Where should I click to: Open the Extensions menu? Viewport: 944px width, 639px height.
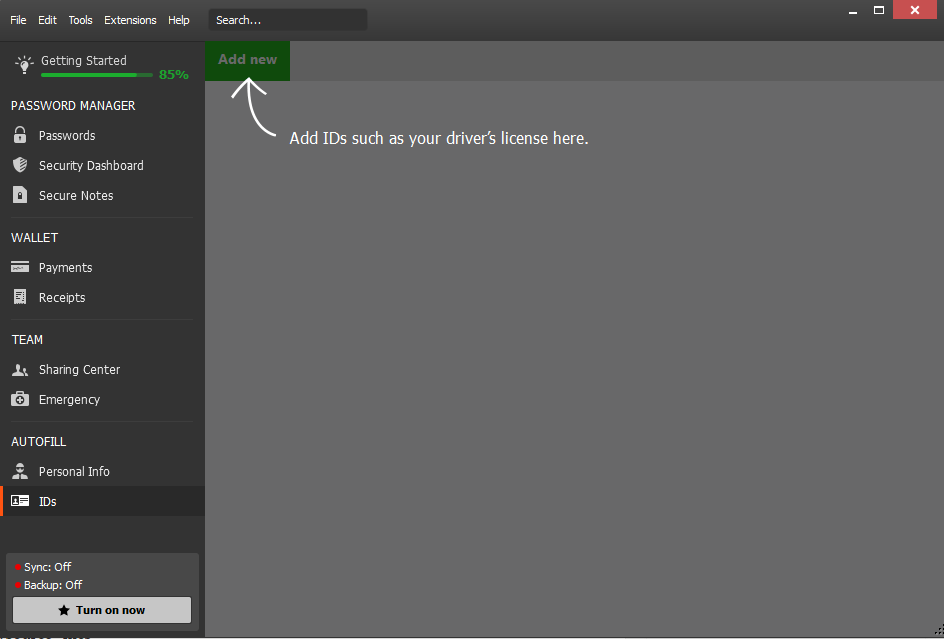[130, 19]
